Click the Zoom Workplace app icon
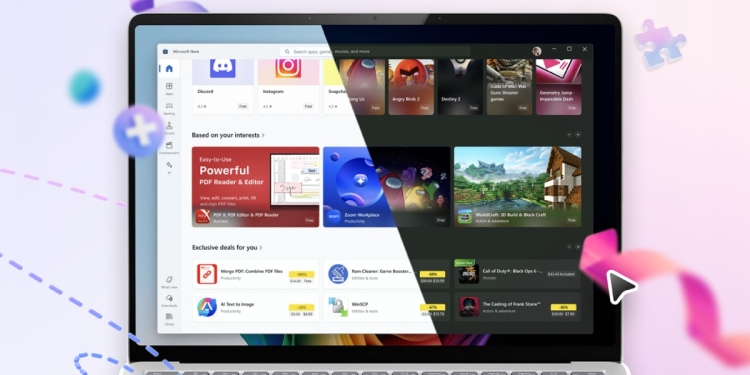 tap(334, 217)
